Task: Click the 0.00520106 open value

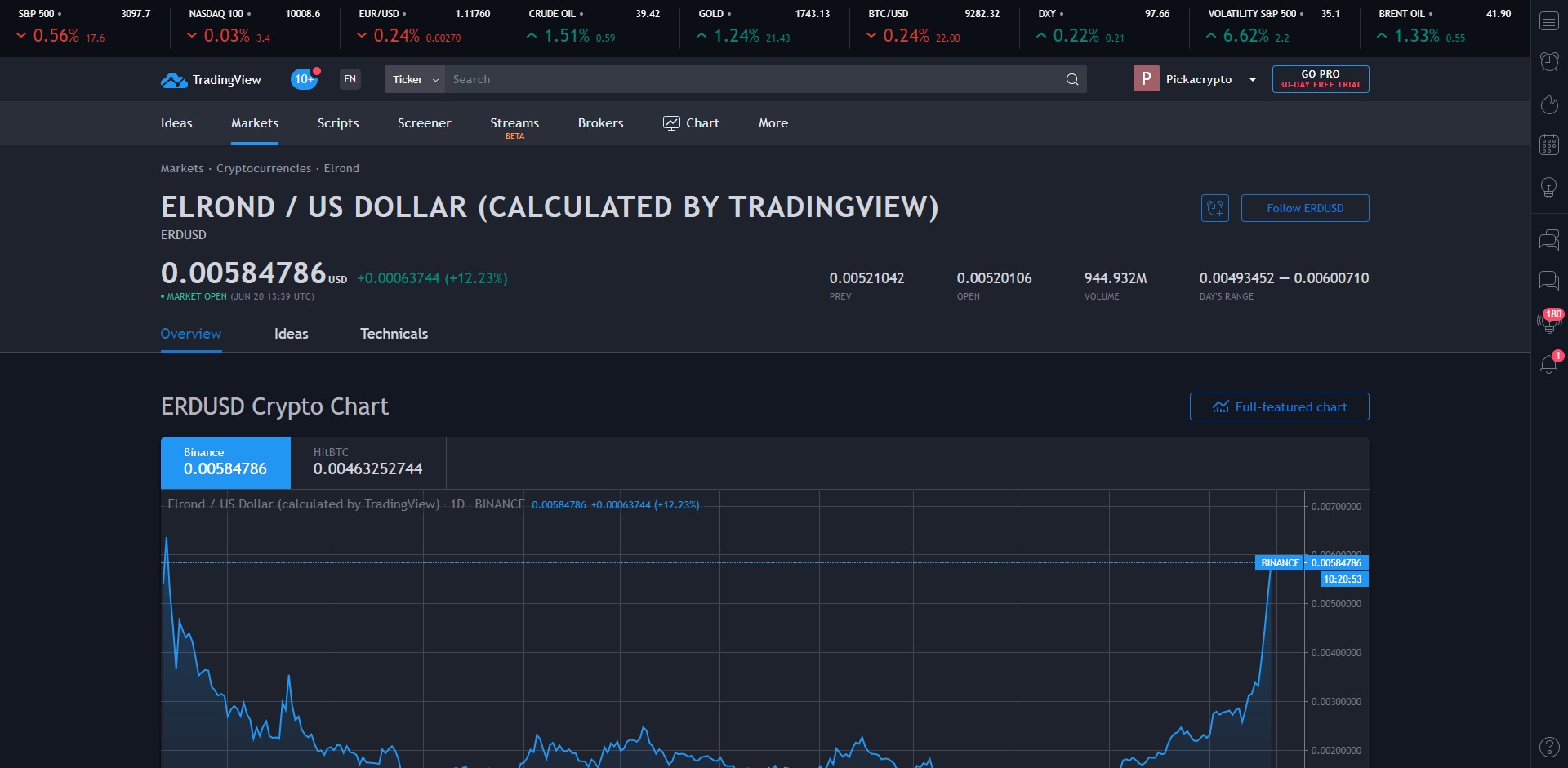Action: click(995, 278)
